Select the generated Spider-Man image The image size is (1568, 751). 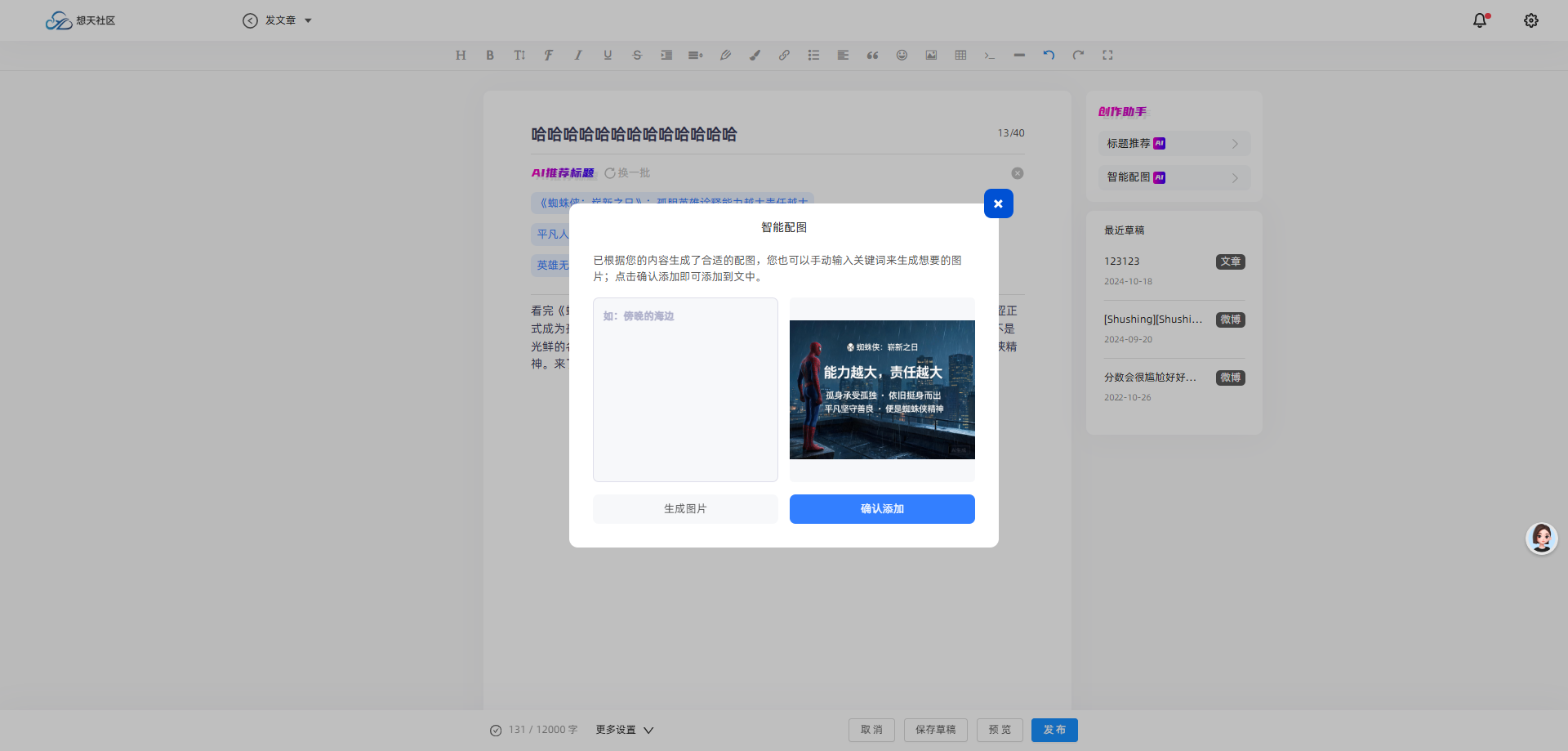(x=882, y=390)
